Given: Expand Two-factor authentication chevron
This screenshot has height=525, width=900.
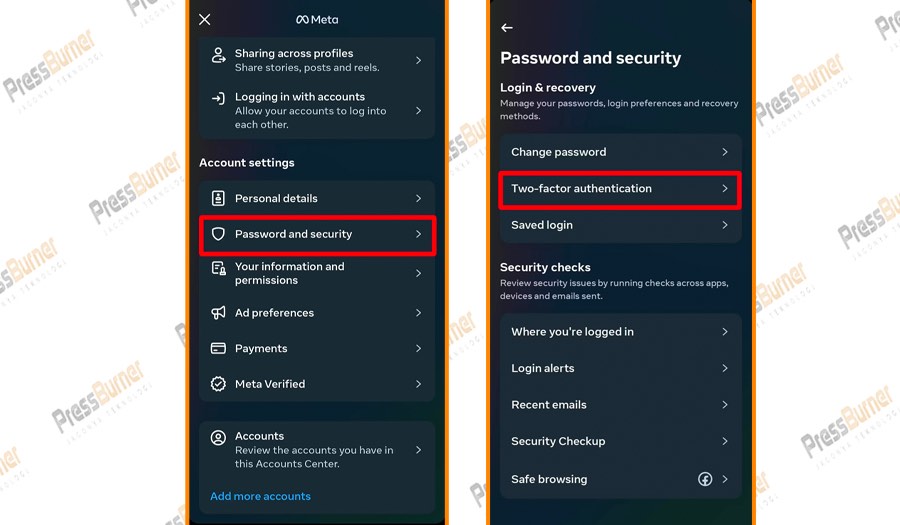Looking at the screenshot, I should click(725, 188).
